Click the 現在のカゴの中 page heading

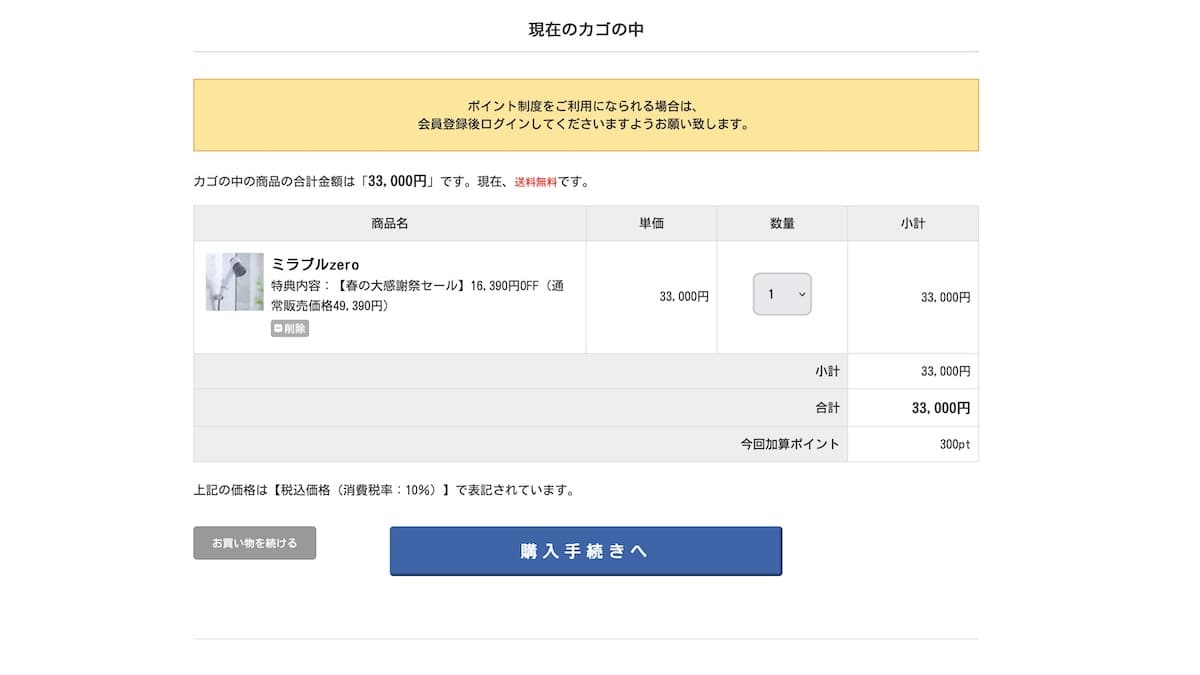tap(586, 29)
